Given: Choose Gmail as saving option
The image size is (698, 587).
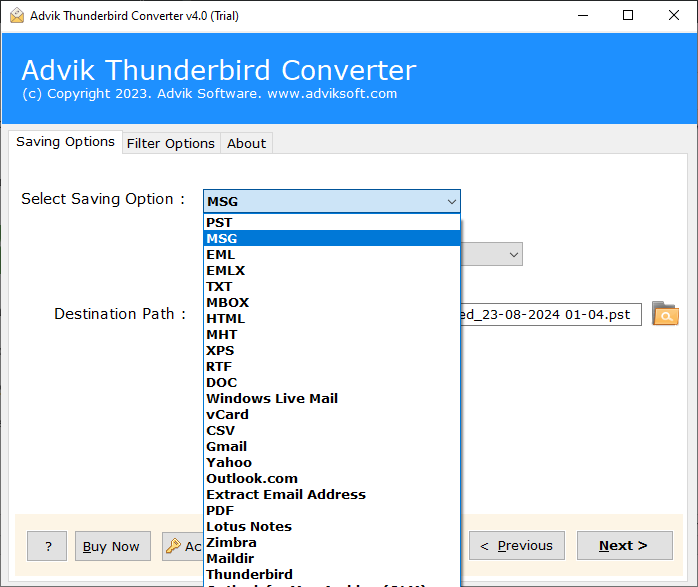Looking at the screenshot, I should (332, 447).
